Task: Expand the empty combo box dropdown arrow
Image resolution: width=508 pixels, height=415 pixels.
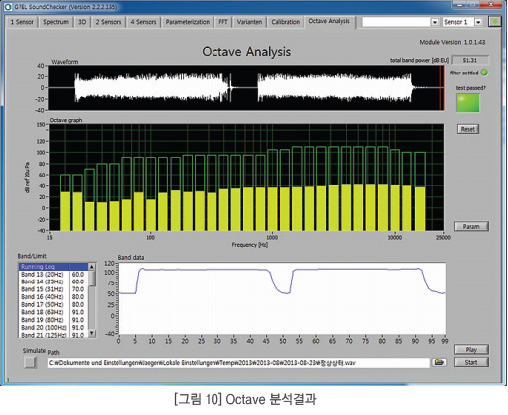Action: click(434, 22)
